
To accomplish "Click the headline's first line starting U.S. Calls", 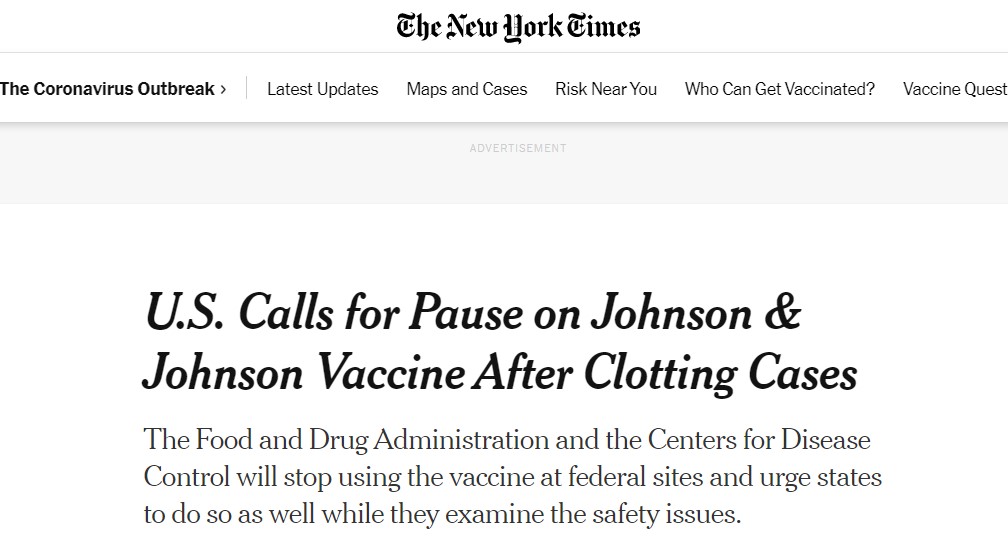I will point(472,314).
